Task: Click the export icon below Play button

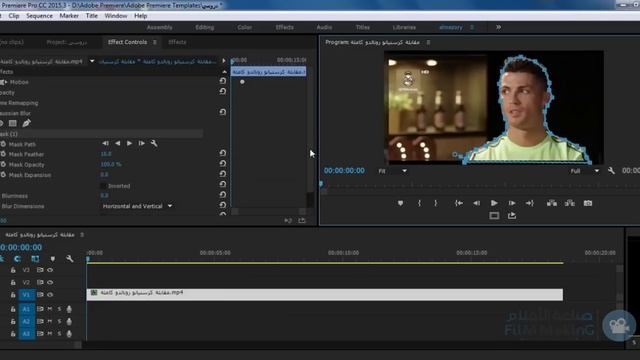Action: point(512,216)
